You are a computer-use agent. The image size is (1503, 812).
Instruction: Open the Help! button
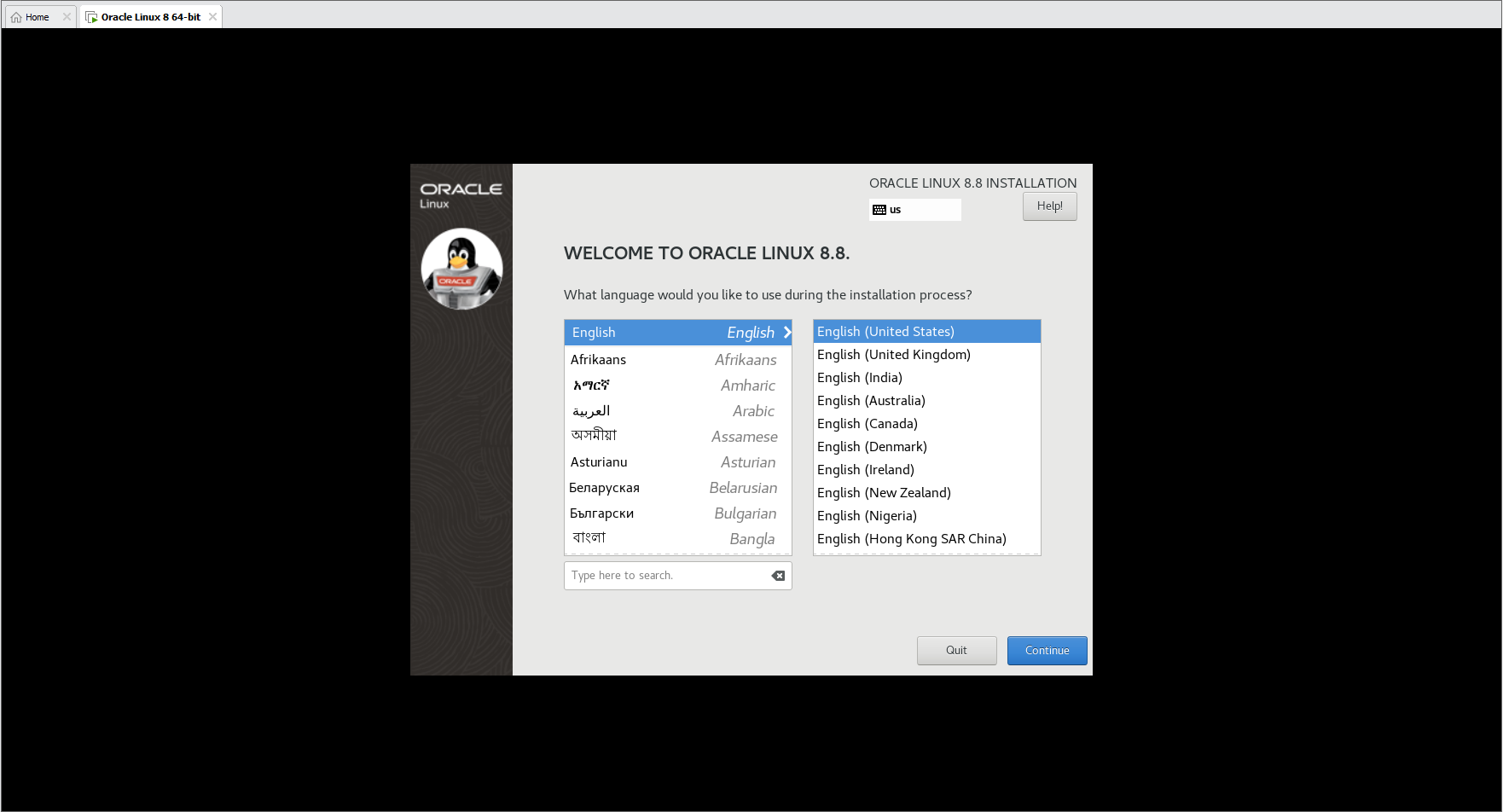click(x=1049, y=206)
